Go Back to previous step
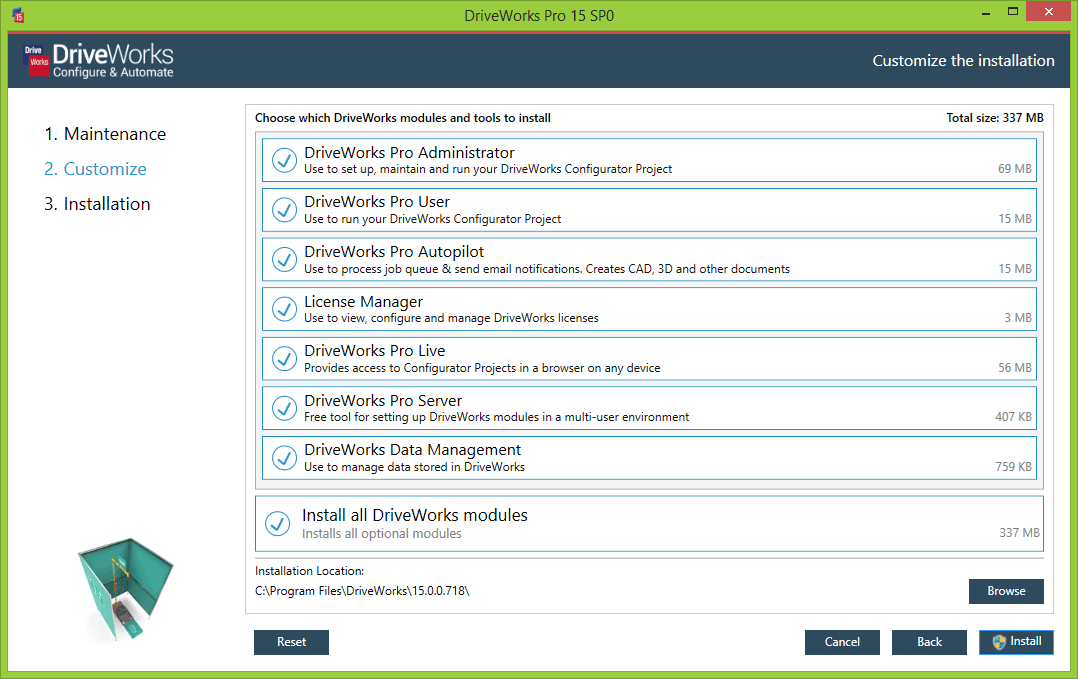Viewport: 1078px width, 679px height. pyautogui.click(x=930, y=642)
